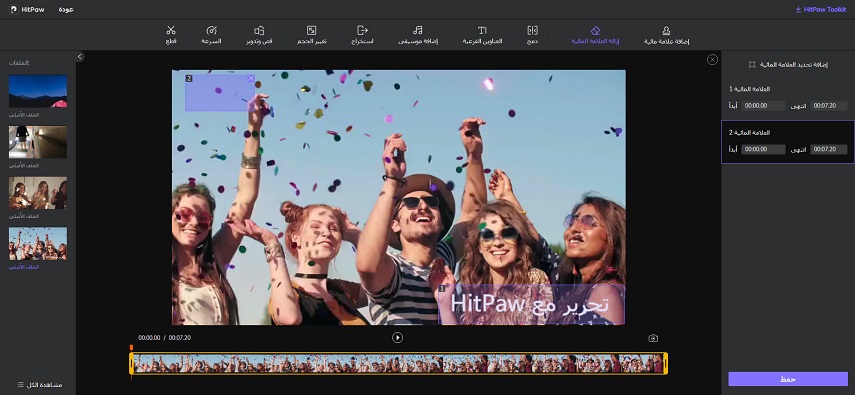Click the Save (حفظ) button
The height and width of the screenshot is (395, 855).
click(x=788, y=379)
